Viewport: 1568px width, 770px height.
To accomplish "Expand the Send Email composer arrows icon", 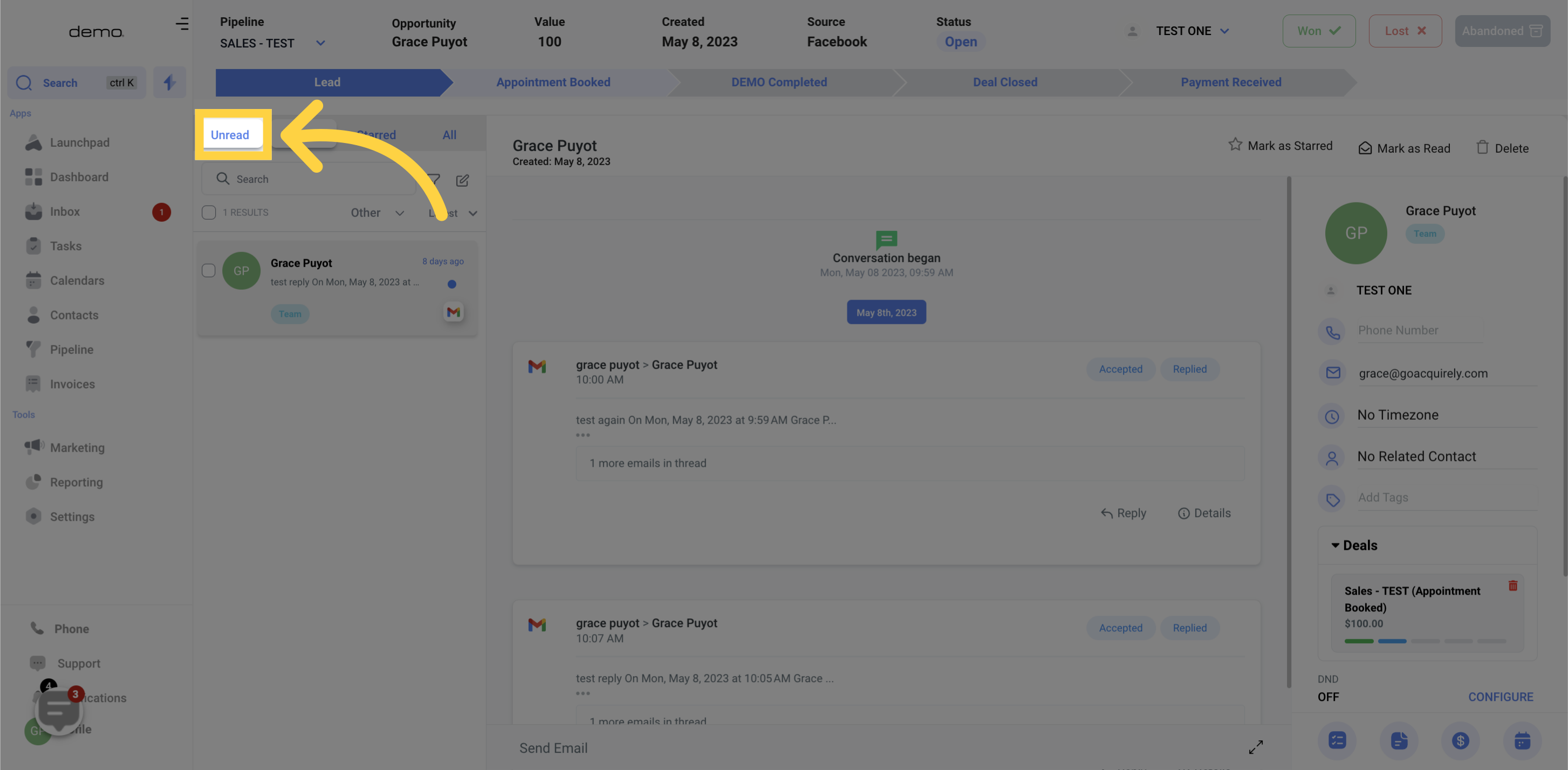I will (1256, 747).
